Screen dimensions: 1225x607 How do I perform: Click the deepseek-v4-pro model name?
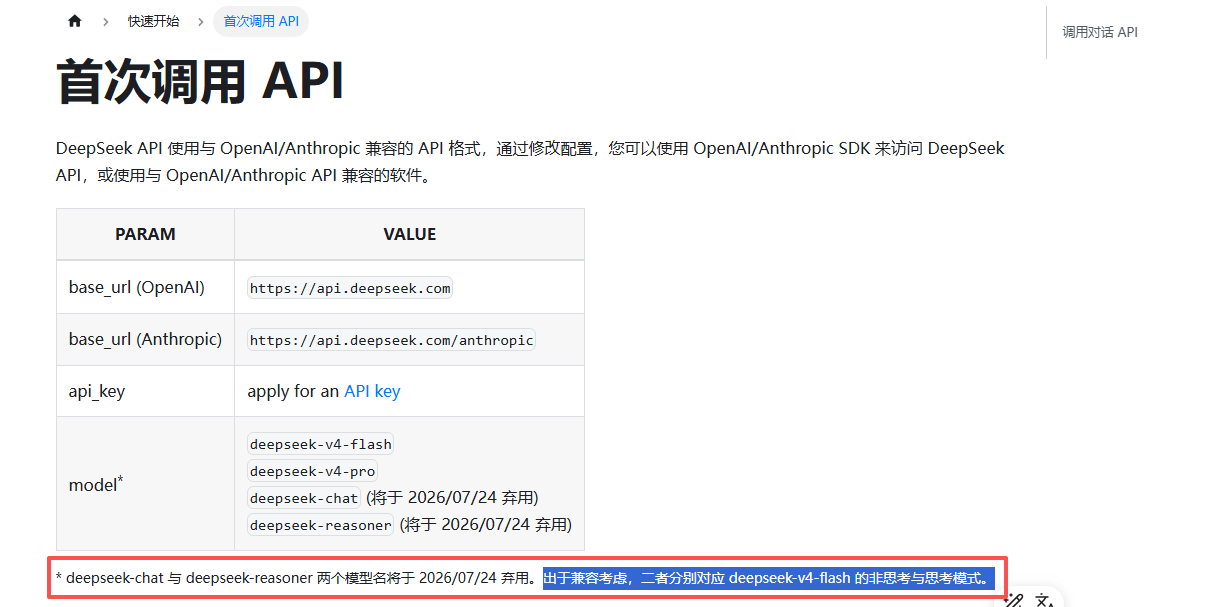312,471
